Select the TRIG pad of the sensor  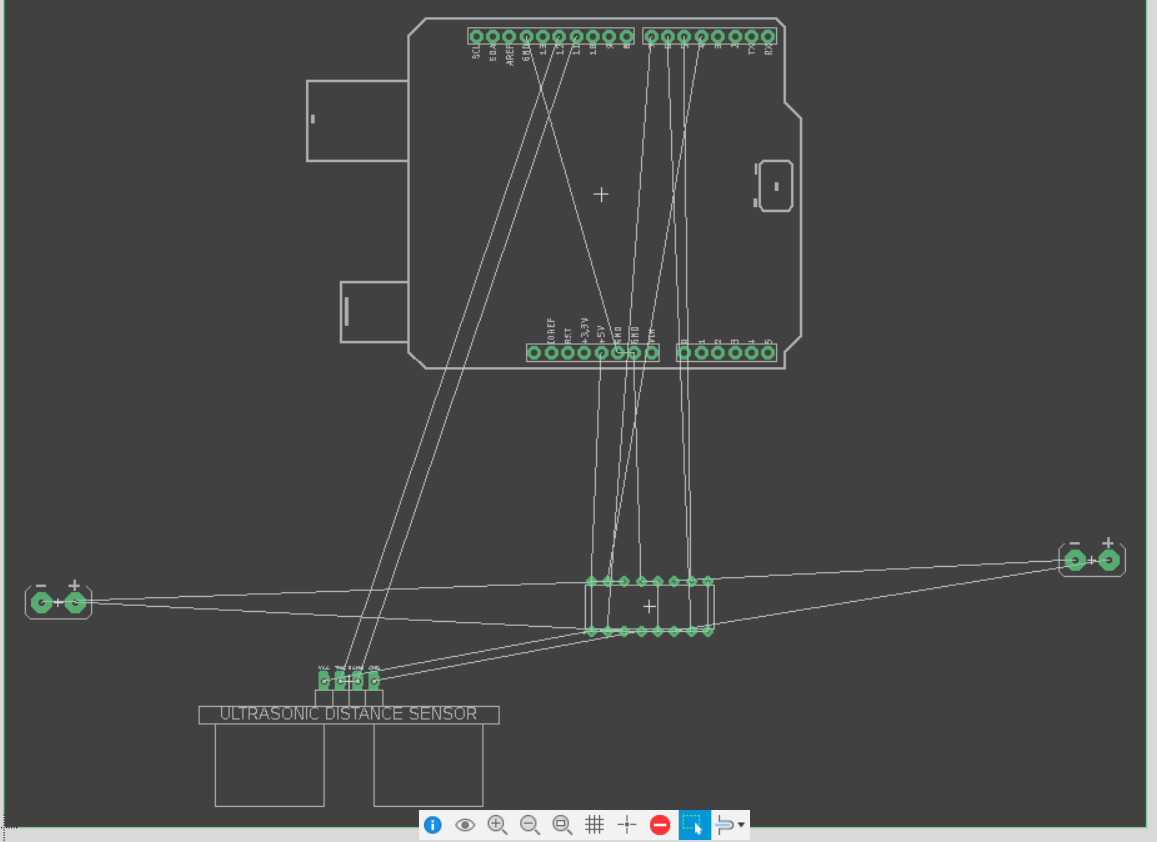(340, 681)
